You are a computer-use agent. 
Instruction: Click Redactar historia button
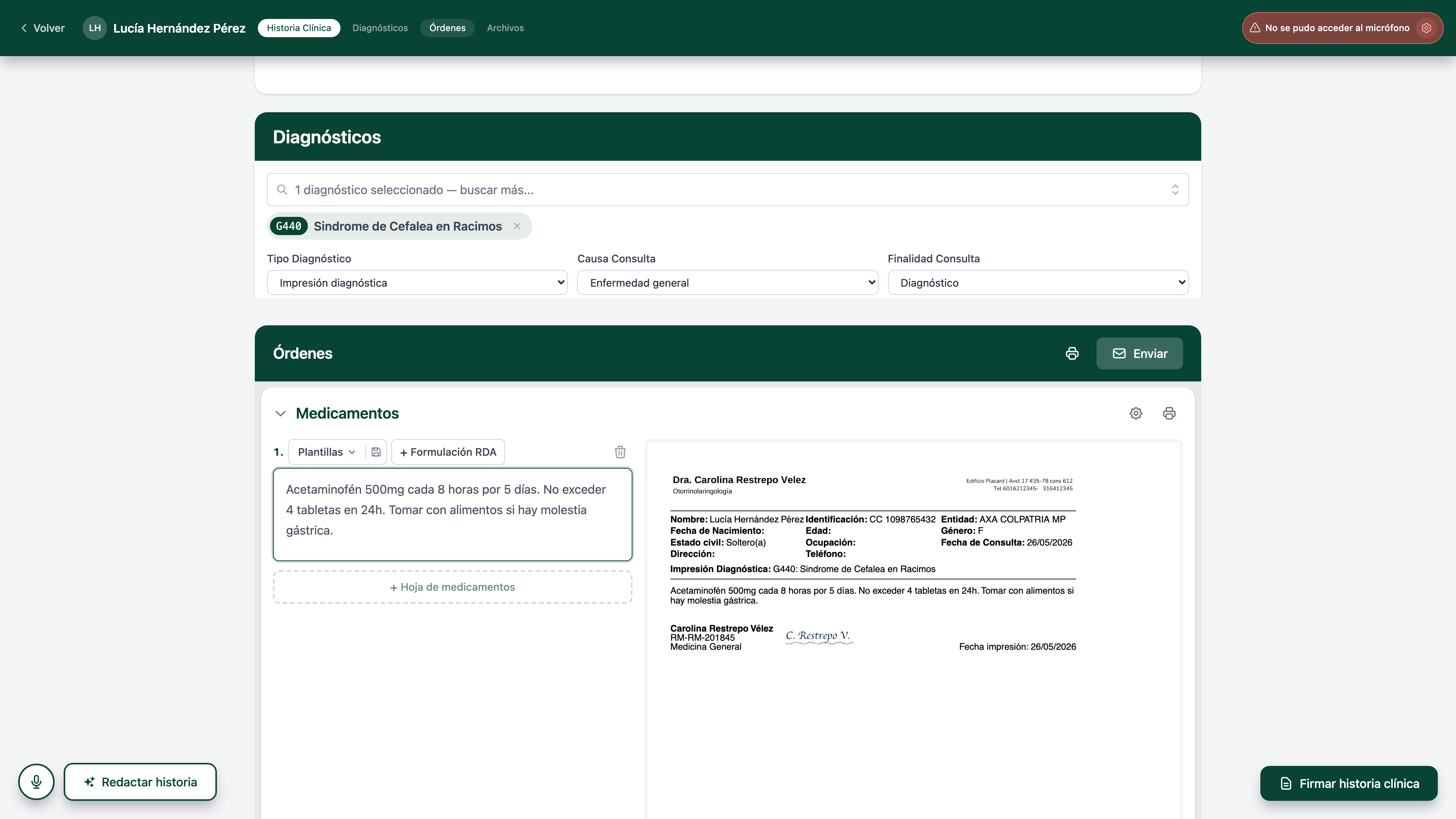coord(140,782)
